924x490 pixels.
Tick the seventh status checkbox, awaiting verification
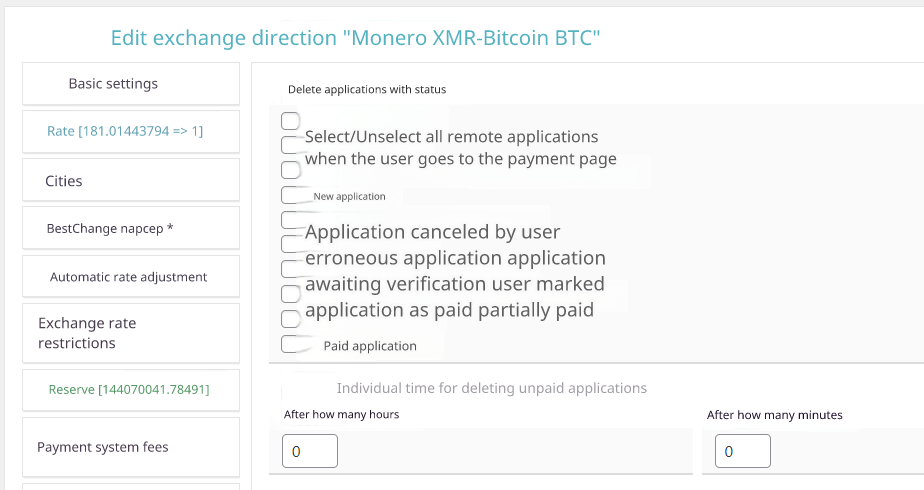[x=291, y=269]
